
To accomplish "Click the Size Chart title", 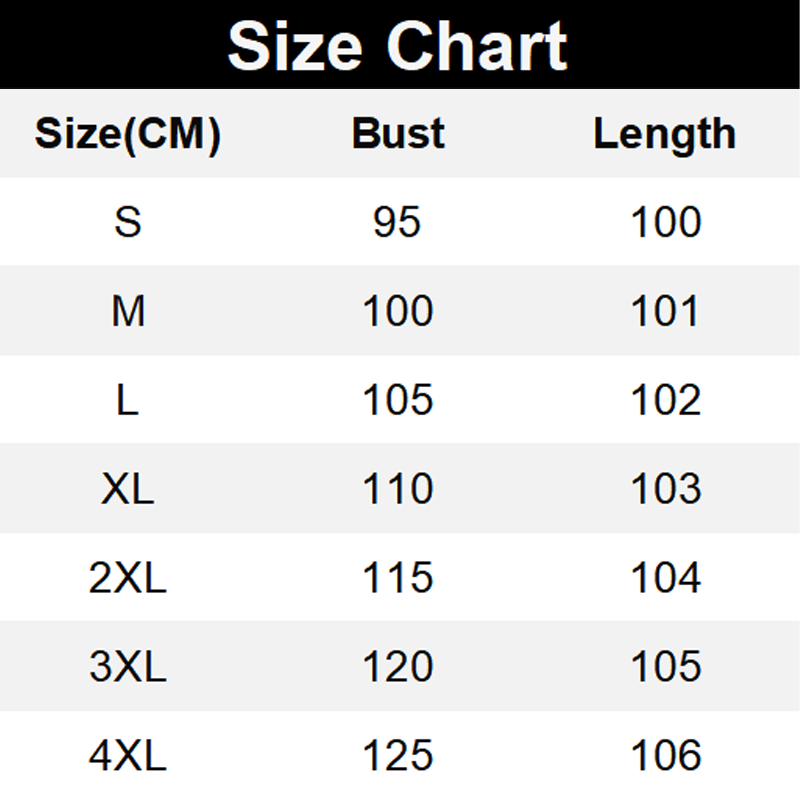I will coord(398,45).
